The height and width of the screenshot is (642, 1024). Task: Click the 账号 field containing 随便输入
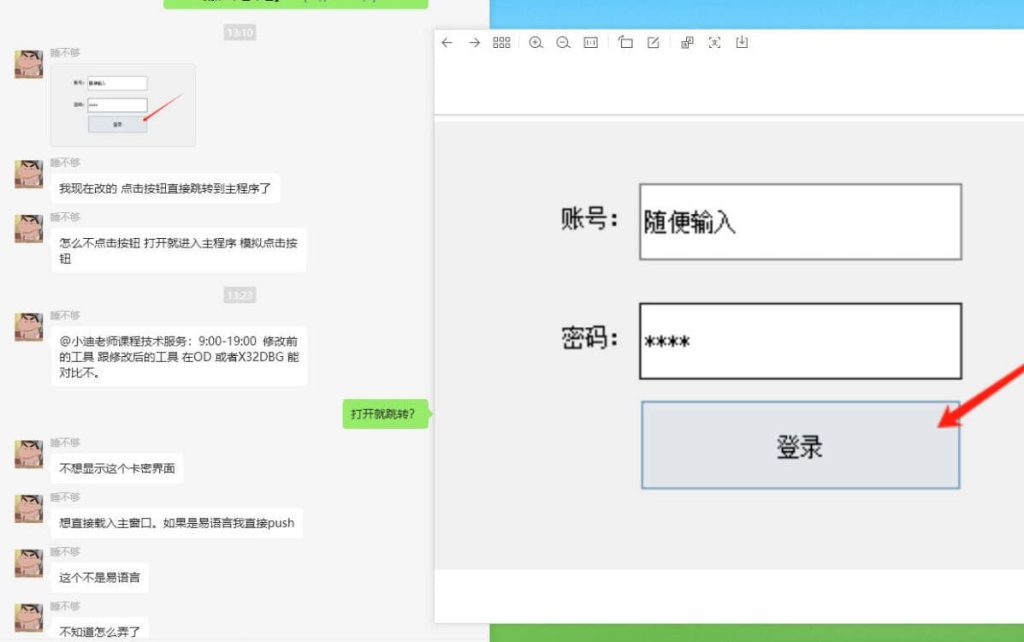click(x=800, y=222)
